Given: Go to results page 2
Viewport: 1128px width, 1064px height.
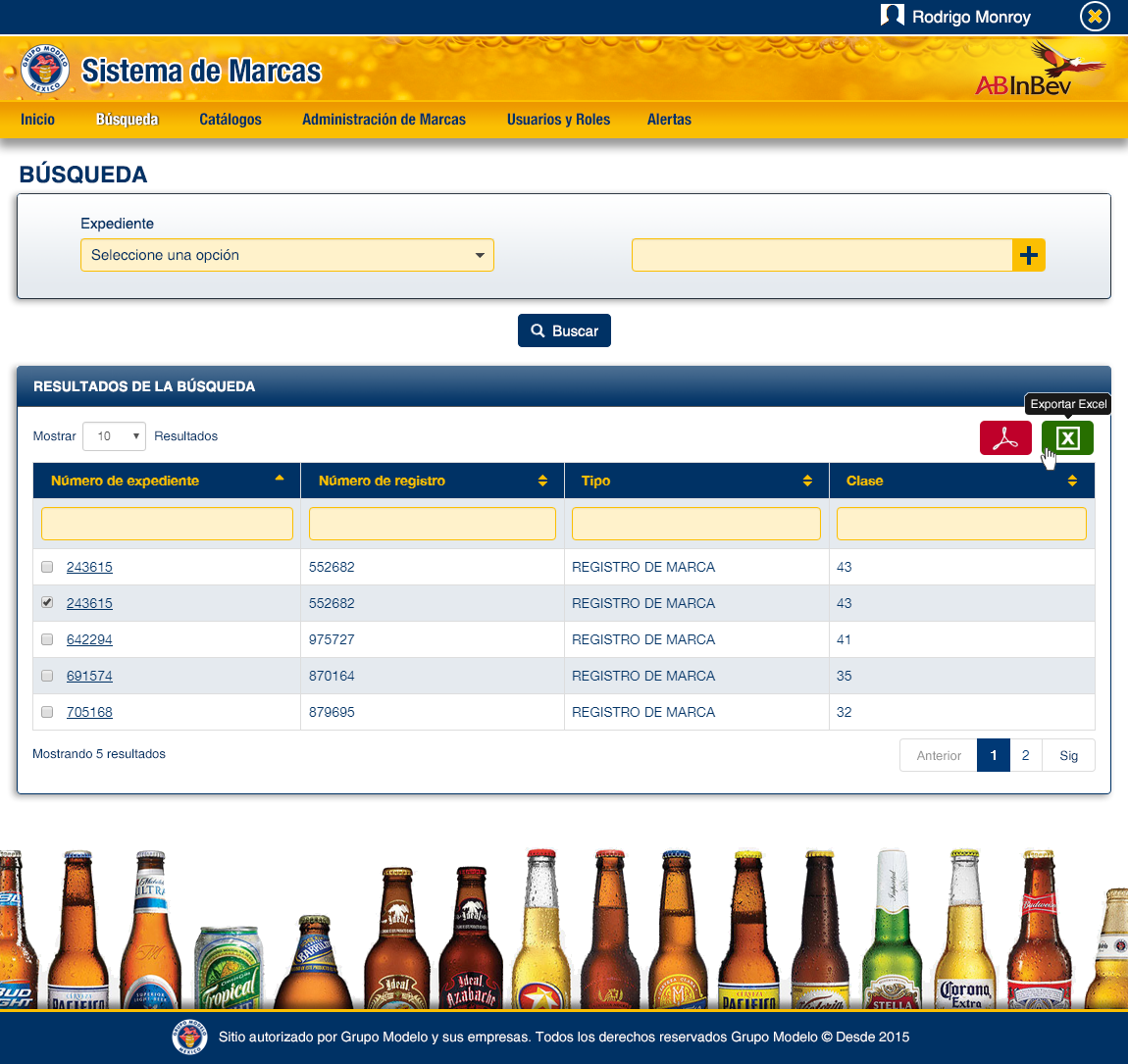Looking at the screenshot, I should 1025,755.
